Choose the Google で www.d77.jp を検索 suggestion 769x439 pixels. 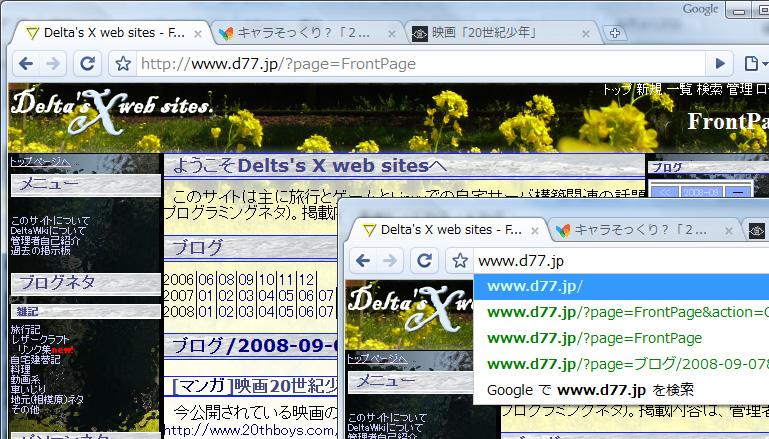pyautogui.click(x=590, y=390)
